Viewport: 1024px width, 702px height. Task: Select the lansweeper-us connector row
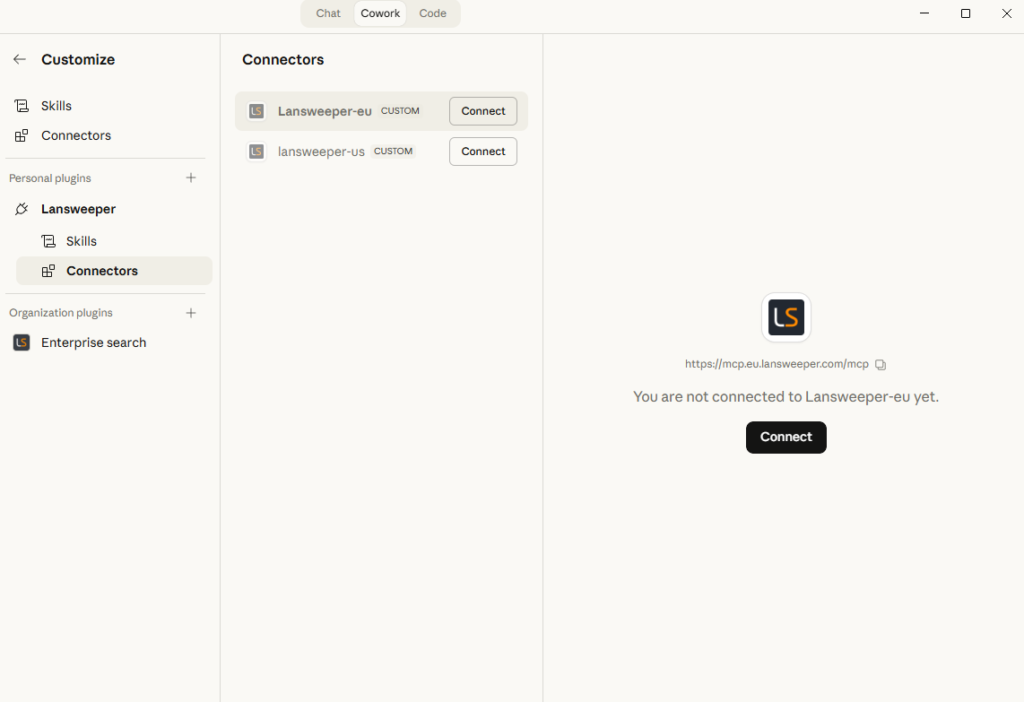pos(381,152)
